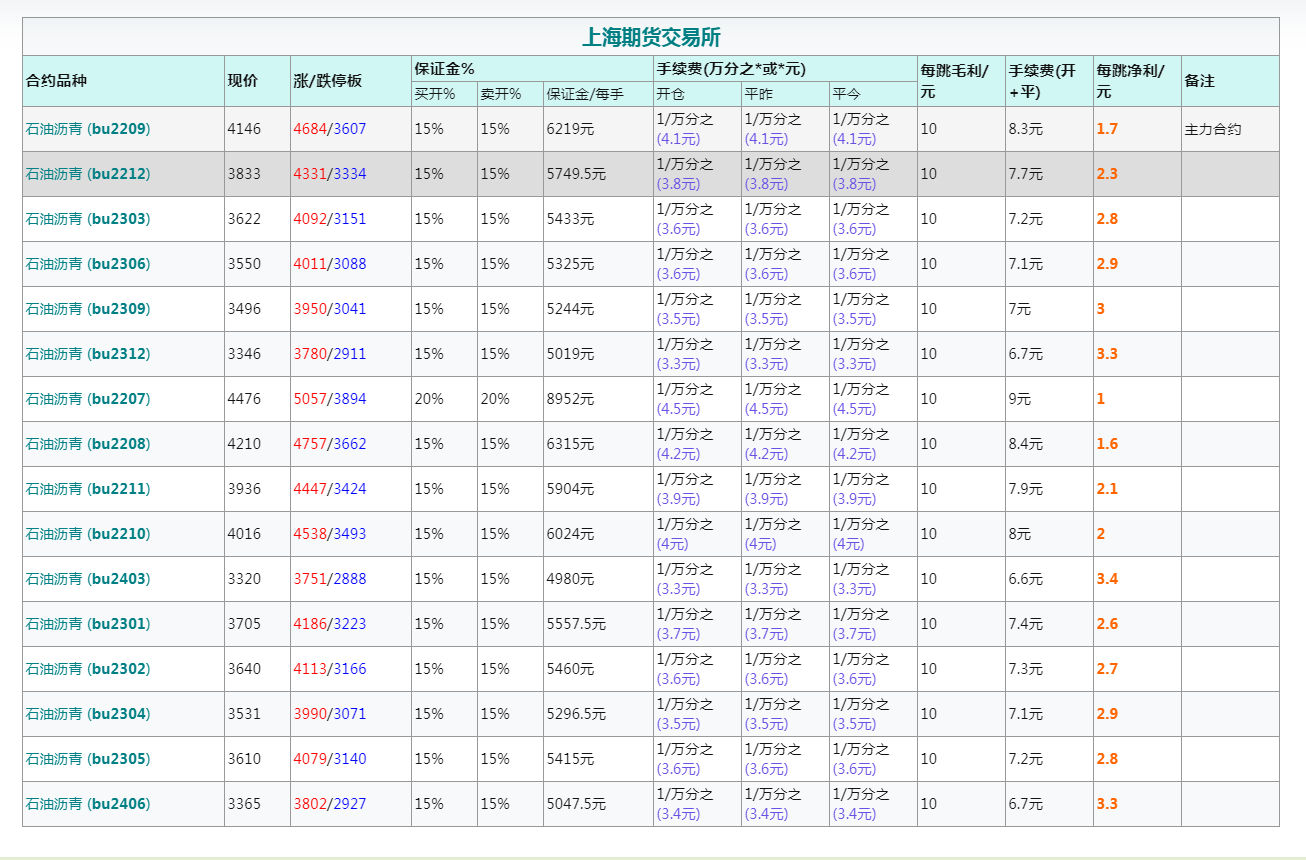Select the 石油沥青 (bu2208) contract link
Viewport: 1306px width, 860px height.
click(88, 444)
